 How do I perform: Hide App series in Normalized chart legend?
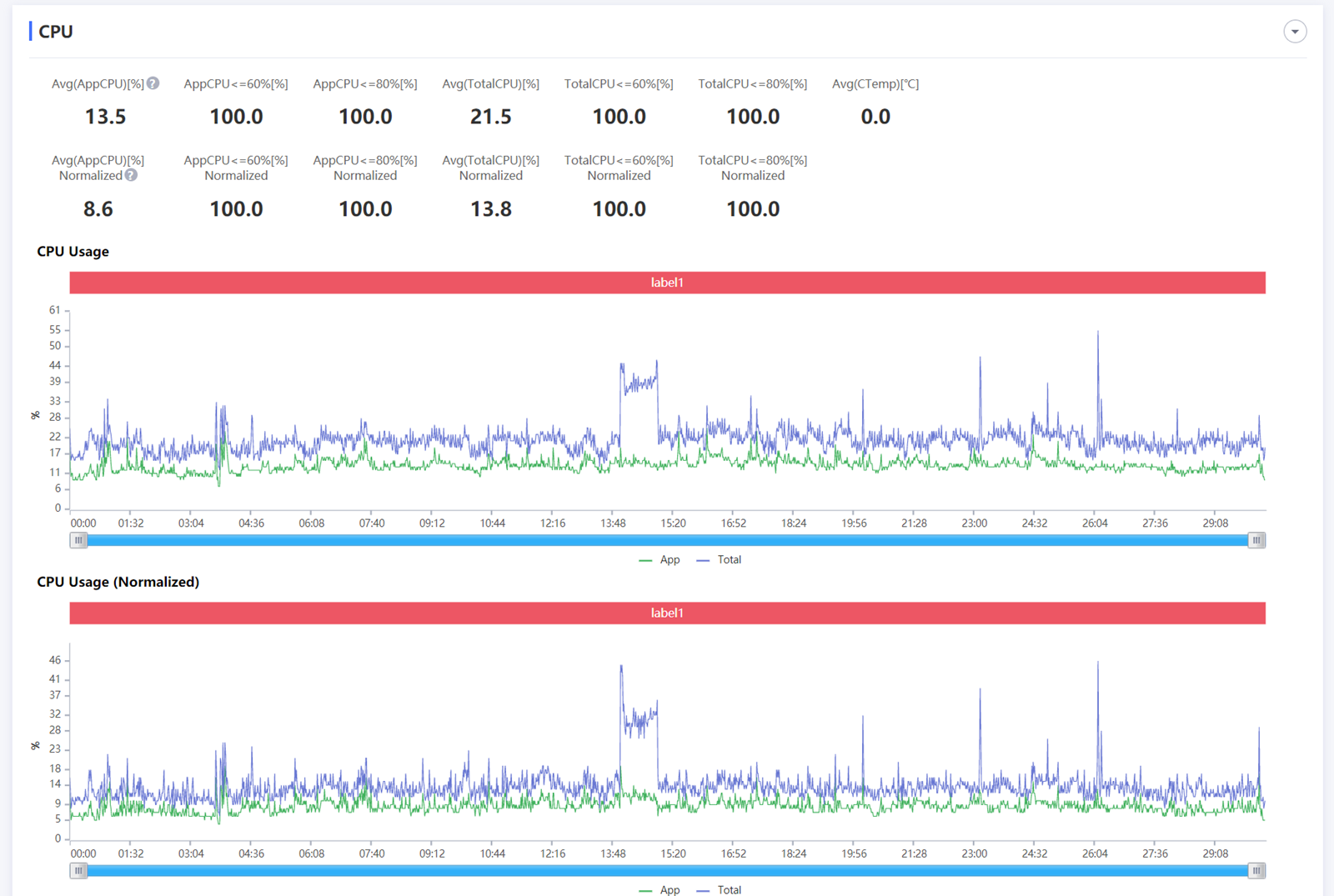click(x=659, y=889)
